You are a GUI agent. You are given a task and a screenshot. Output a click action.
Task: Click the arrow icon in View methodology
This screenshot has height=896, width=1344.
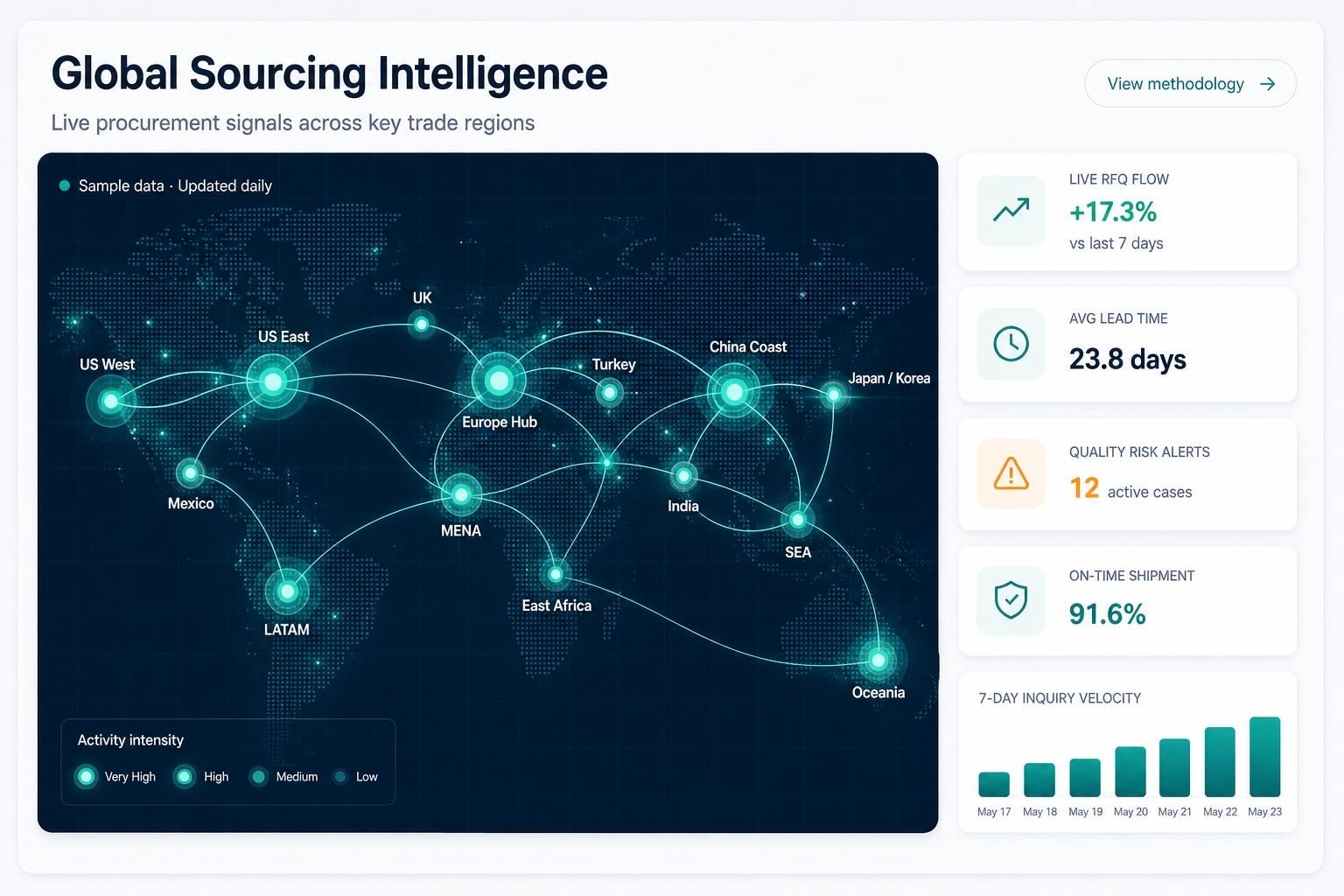(1267, 84)
